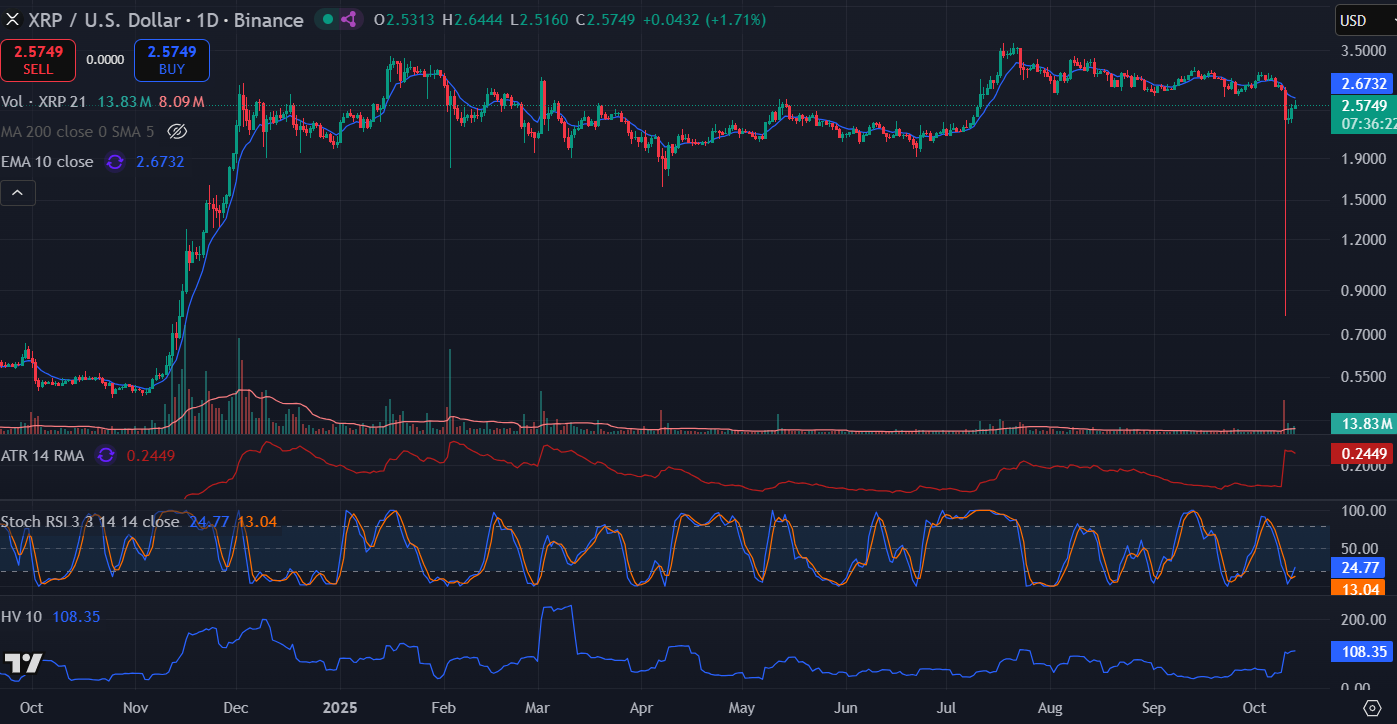Click the EMA 10 close legend label

coord(47,162)
